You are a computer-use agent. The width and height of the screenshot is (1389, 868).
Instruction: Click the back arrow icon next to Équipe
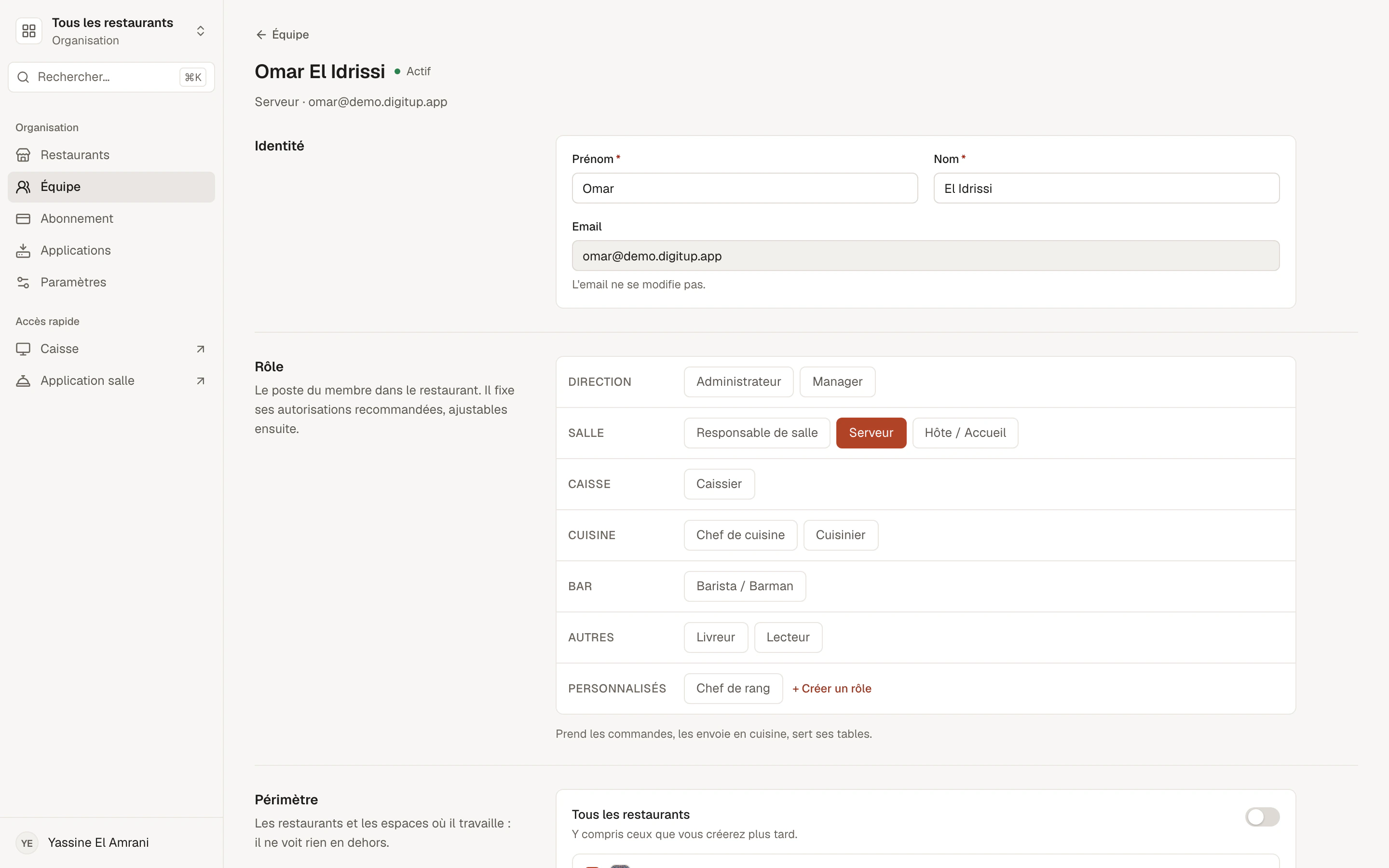tap(261, 34)
